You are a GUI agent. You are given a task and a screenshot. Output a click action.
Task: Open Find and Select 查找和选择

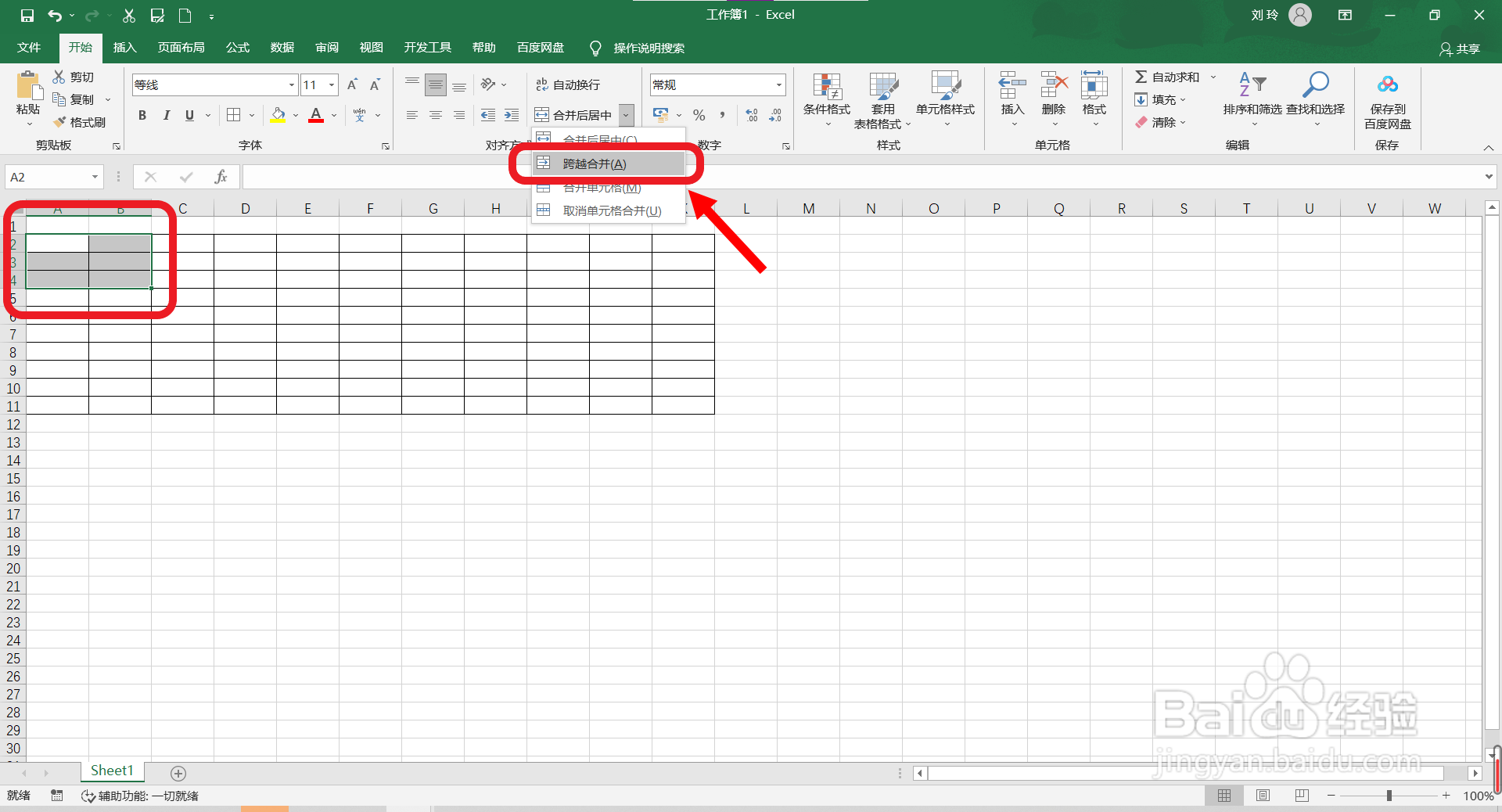point(1316,99)
